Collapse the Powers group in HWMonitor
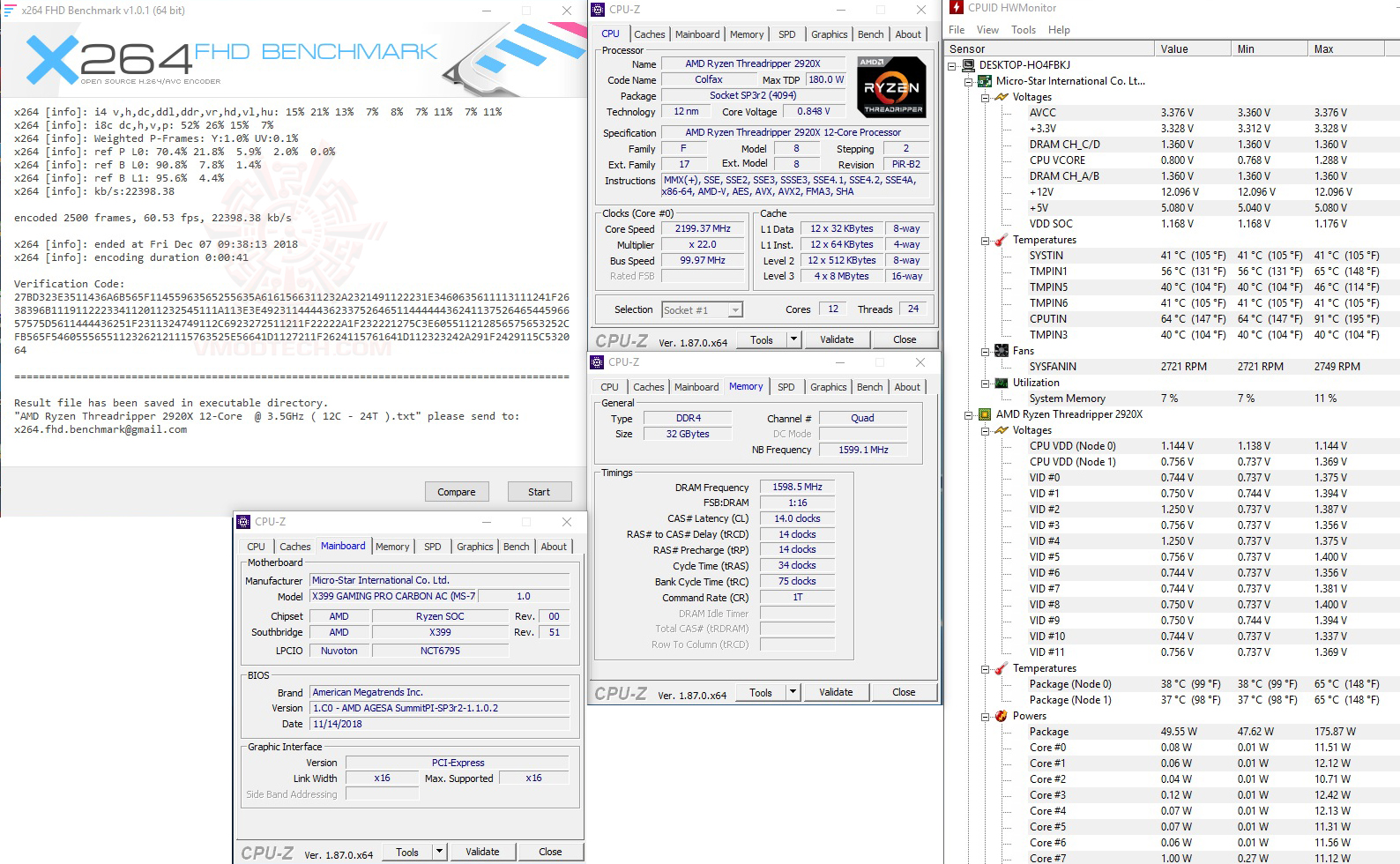Viewport: 1400px width, 864px height. (985, 716)
